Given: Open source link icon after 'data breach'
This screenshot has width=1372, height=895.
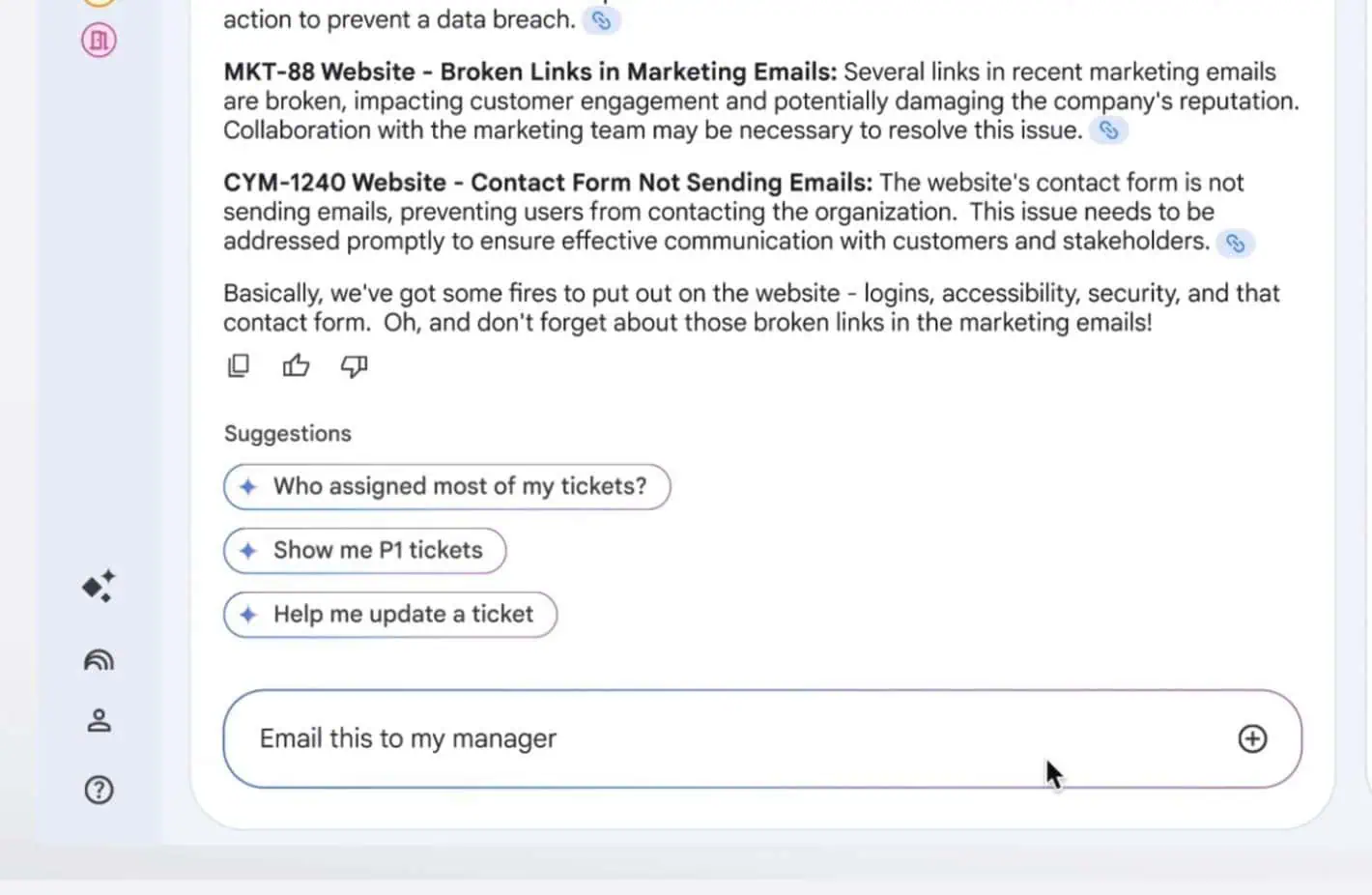Looking at the screenshot, I should pos(601,20).
